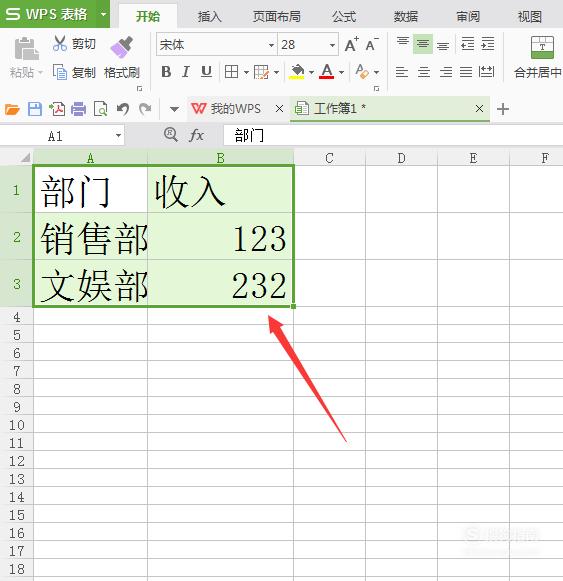Open the font name dropdown
This screenshot has width=563, height=581.
[271, 45]
